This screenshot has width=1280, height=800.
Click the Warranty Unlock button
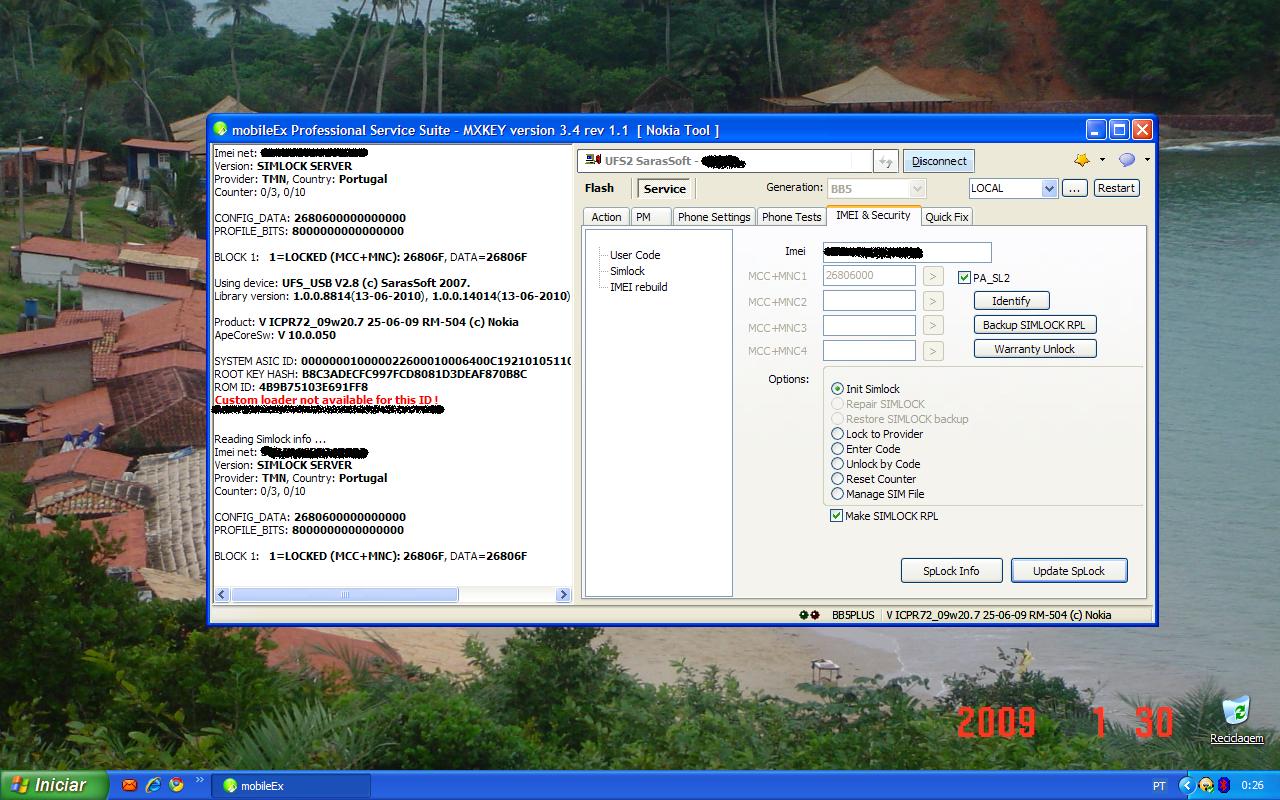coord(1035,349)
